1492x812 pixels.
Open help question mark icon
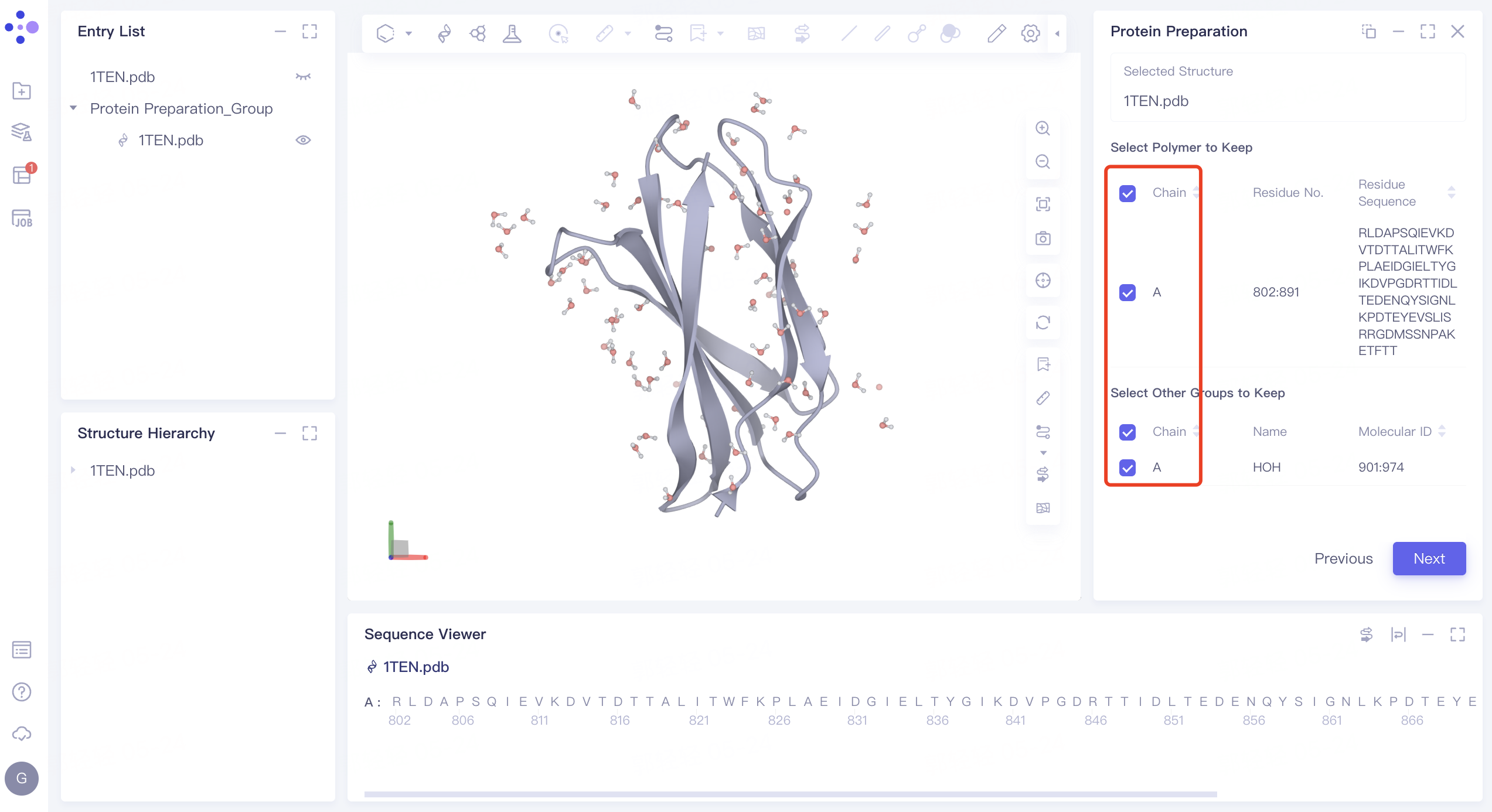22,692
